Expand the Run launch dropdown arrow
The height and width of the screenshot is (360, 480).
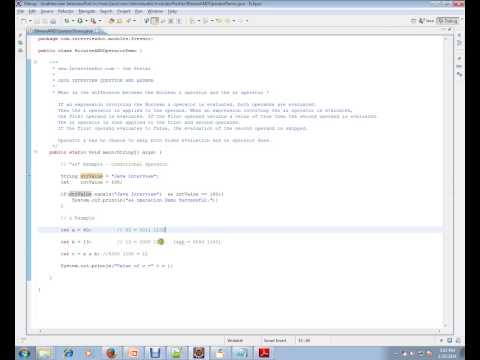86,21
